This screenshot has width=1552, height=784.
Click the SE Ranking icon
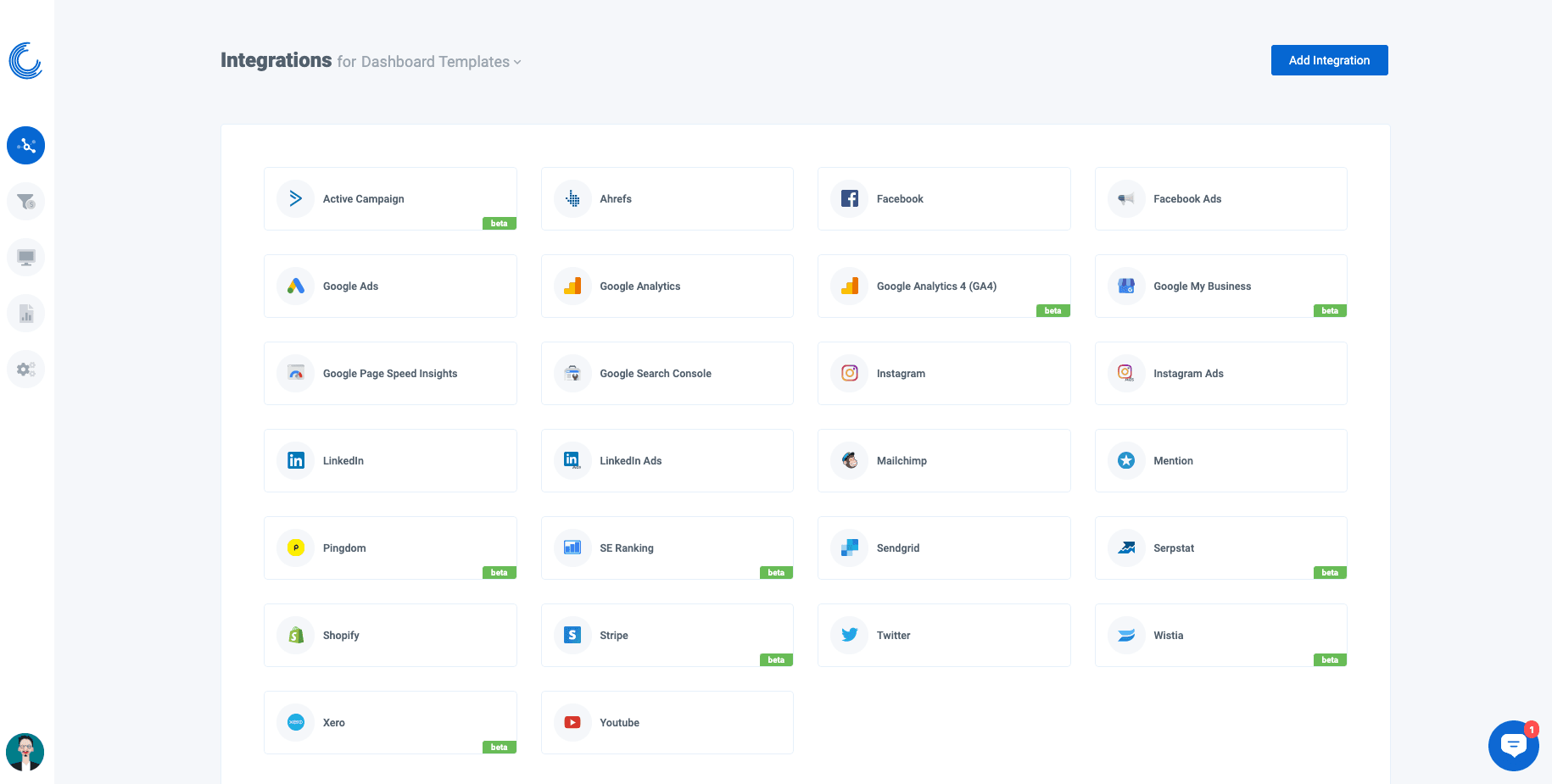click(x=572, y=548)
